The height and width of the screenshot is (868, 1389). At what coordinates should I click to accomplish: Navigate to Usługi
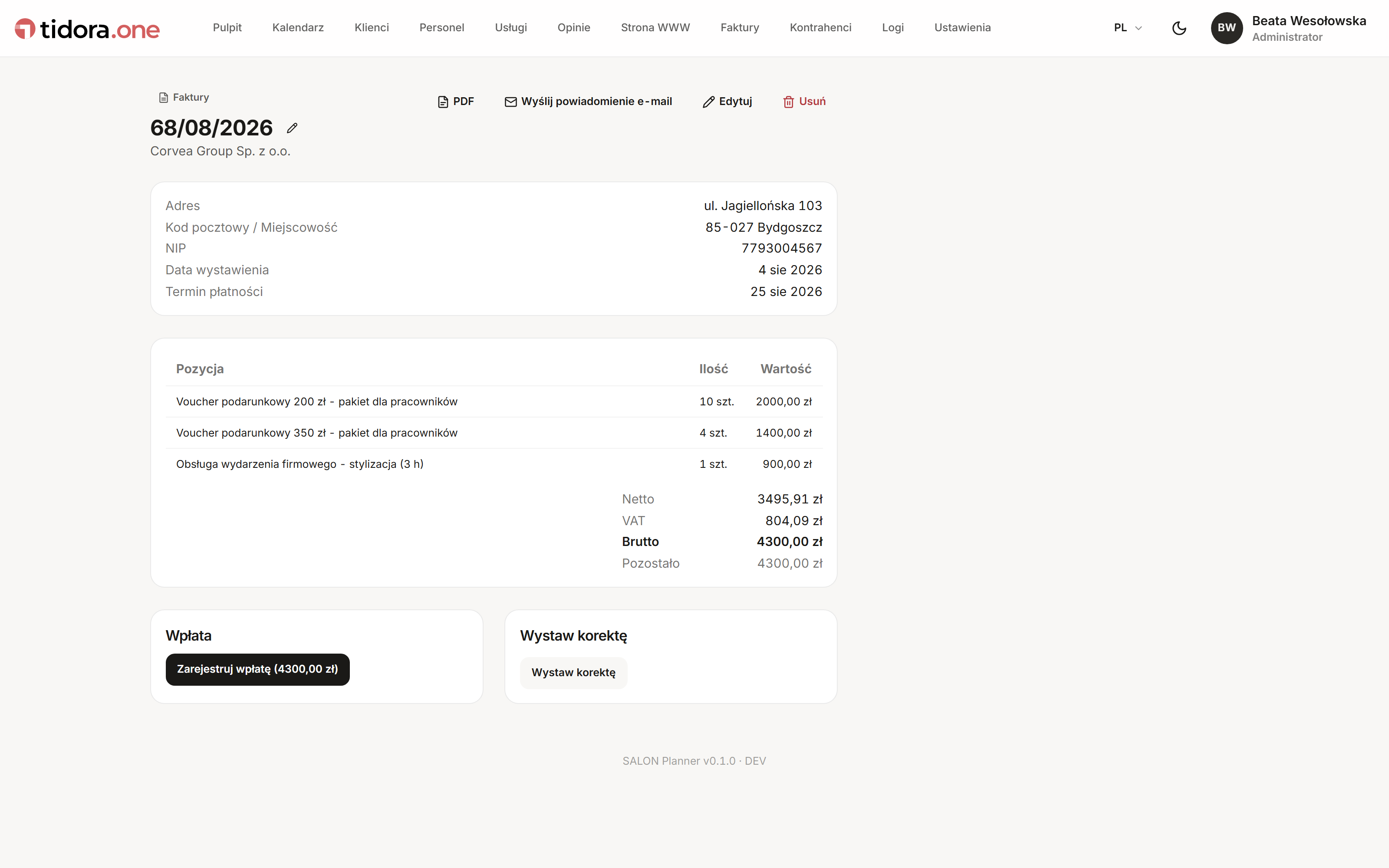(511, 27)
